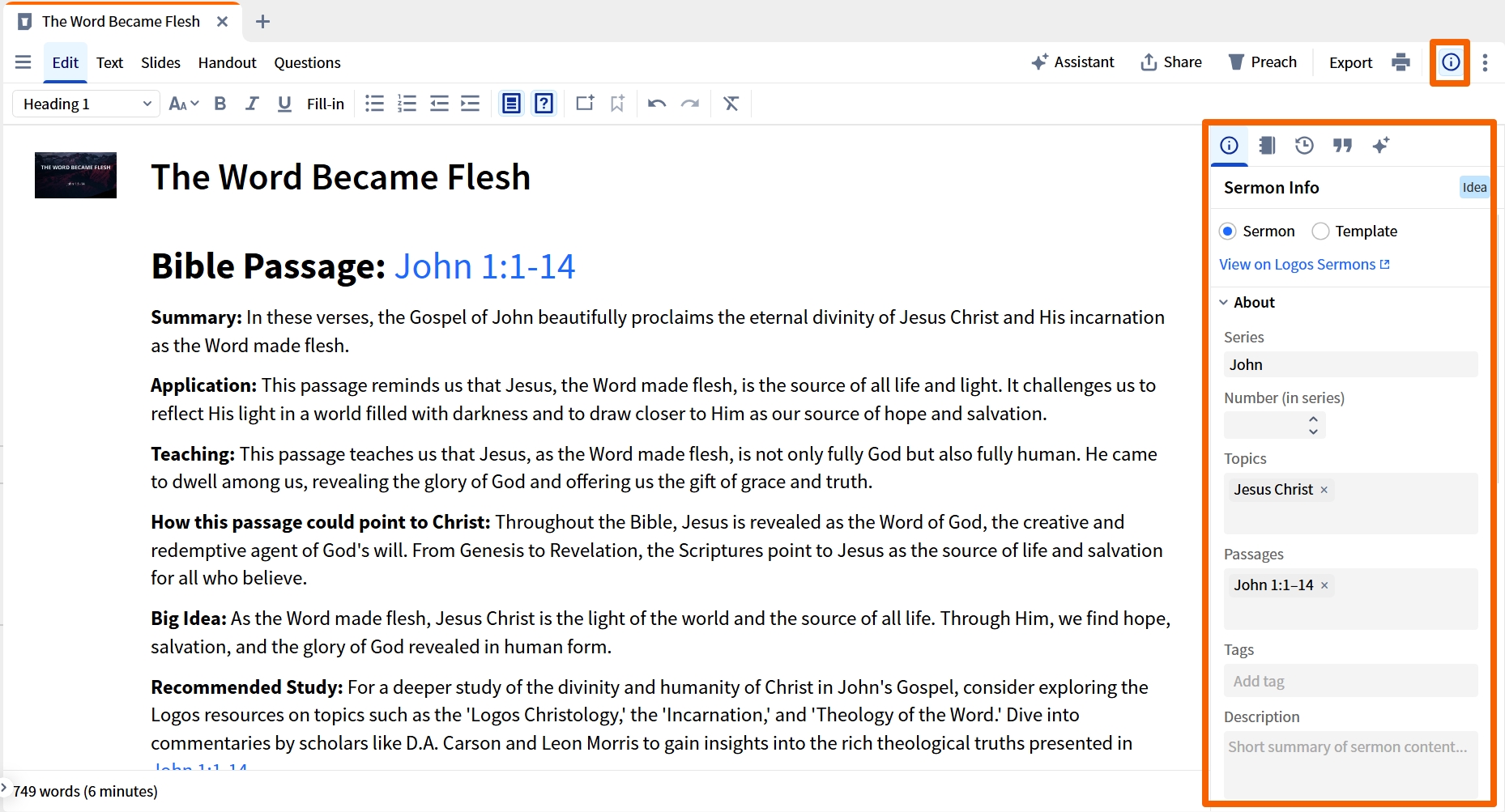This screenshot has height=812, width=1505.
Task: Click the Add tag input field
Action: (1350, 681)
